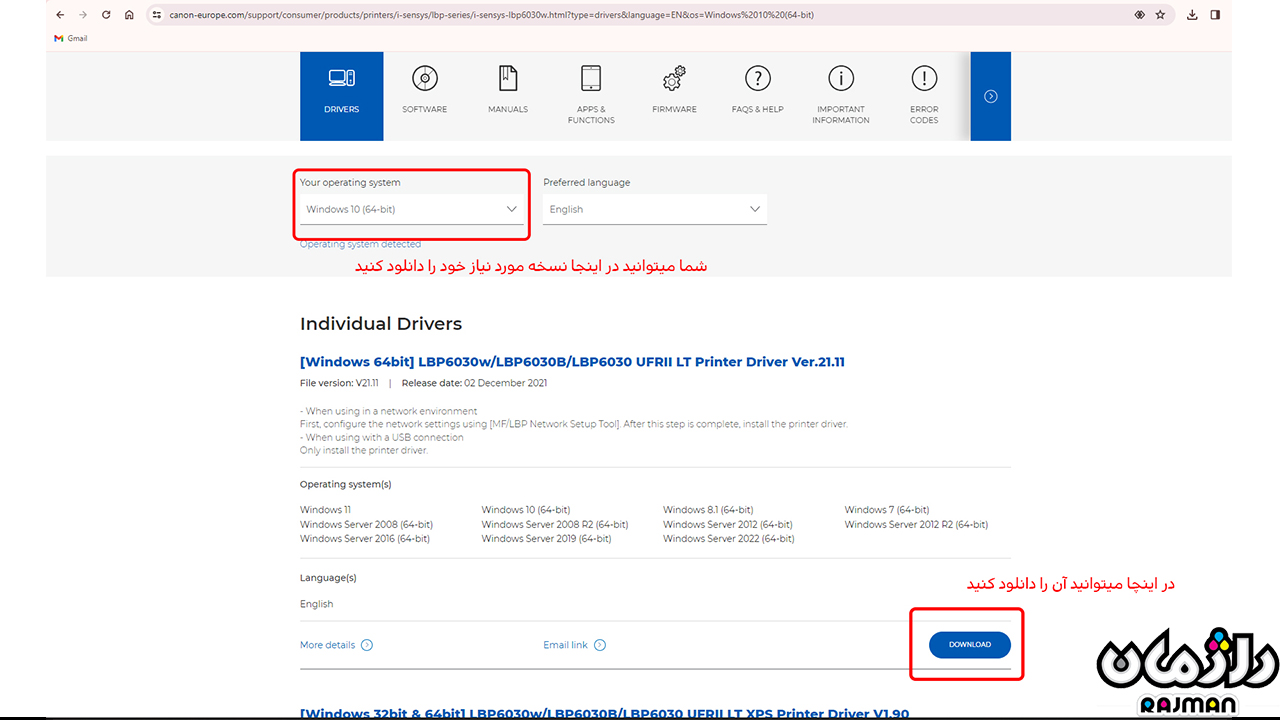This screenshot has width=1280, height=720.
Task: Click 'Windows 7 (64-bit)' text
Action: pos(887,510)
